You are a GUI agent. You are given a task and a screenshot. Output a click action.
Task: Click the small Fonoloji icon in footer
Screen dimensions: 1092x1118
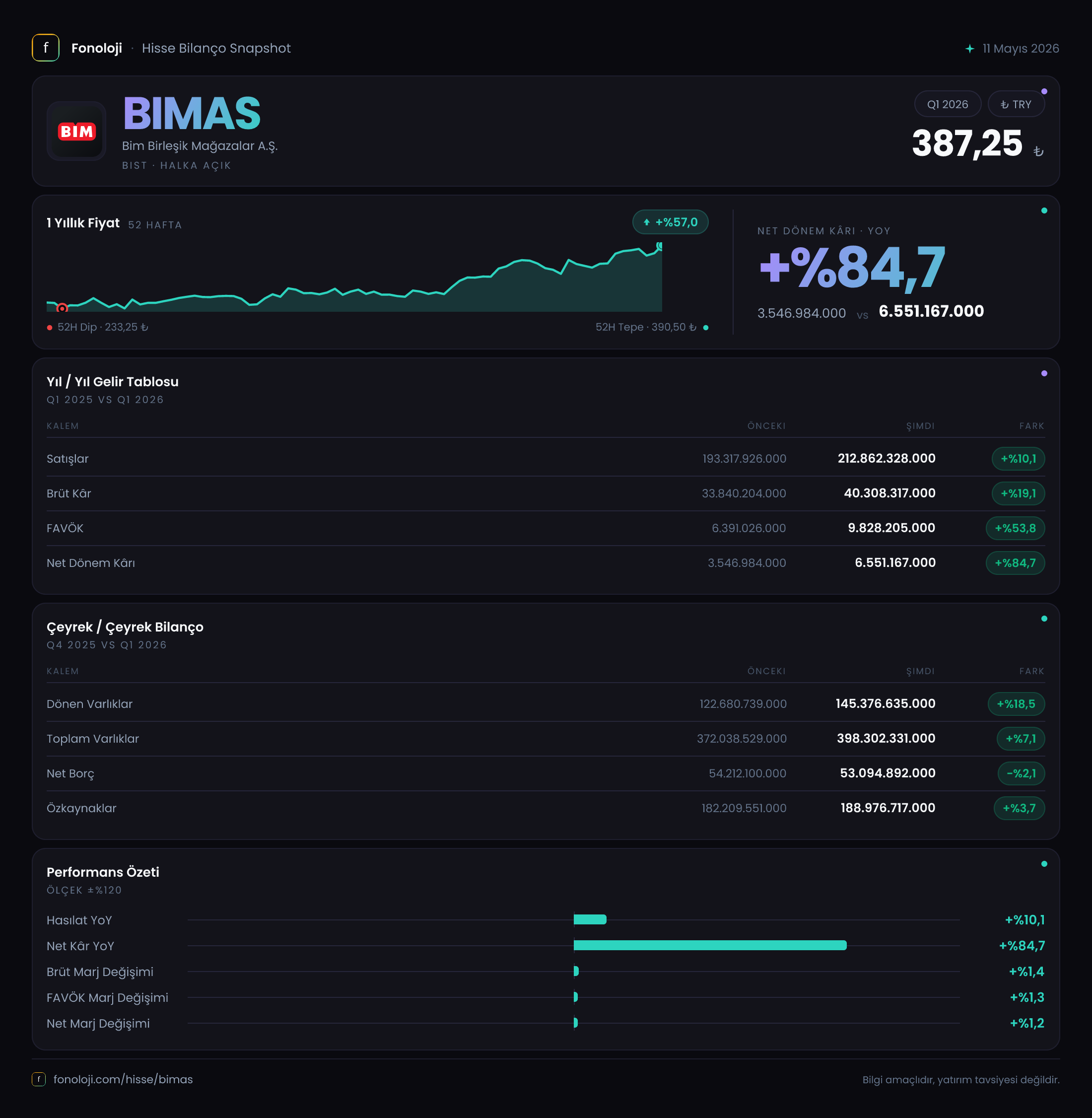pos(38,1079)
